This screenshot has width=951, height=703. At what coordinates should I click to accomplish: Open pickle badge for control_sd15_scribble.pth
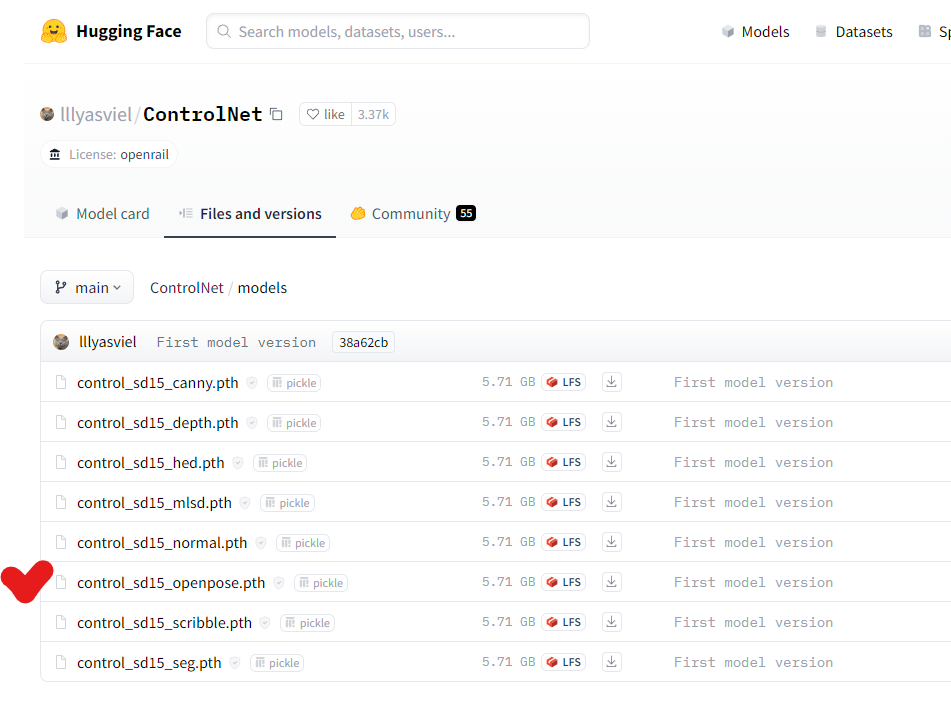point(307,624)
